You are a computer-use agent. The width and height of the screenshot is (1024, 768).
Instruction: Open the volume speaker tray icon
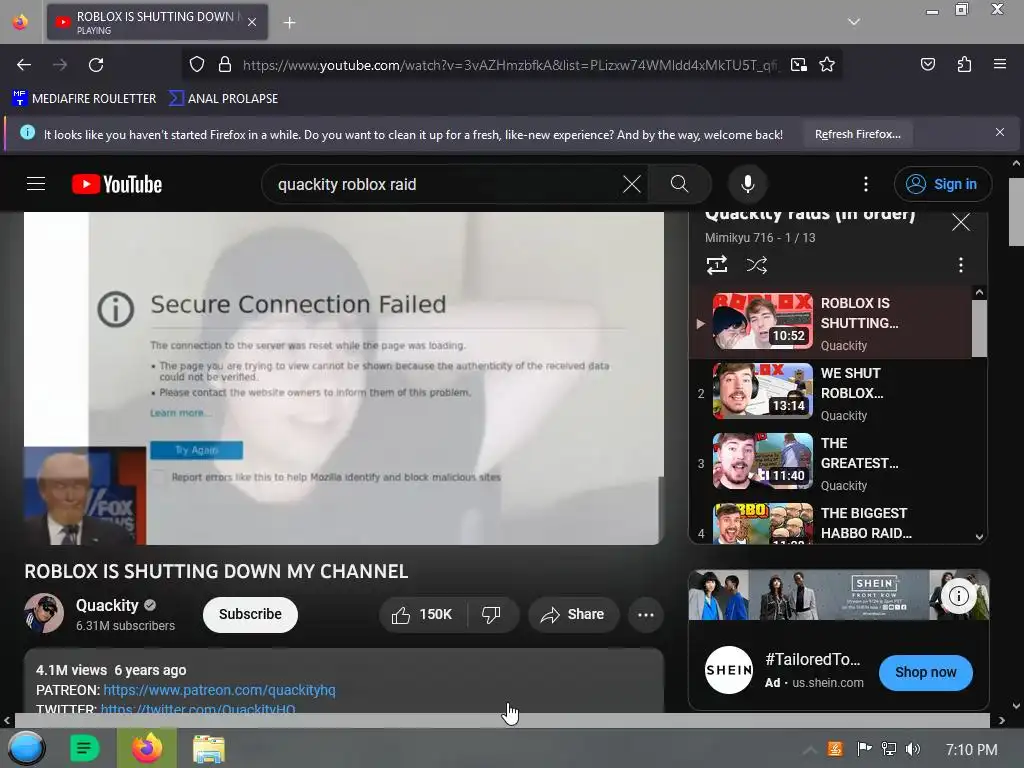click(x=913, y=748)
